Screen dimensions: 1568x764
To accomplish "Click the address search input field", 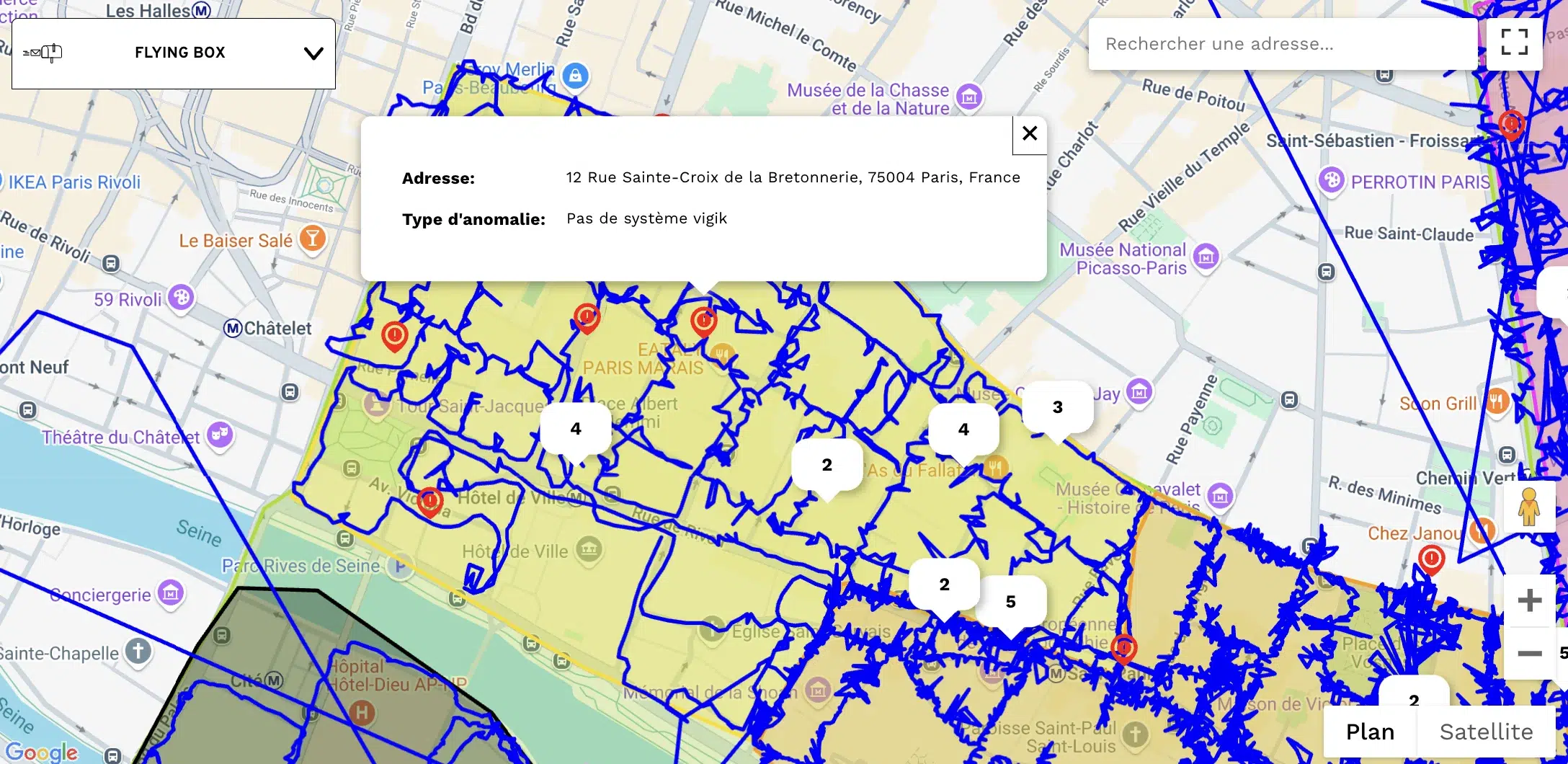I will [x=1283, y=43].
